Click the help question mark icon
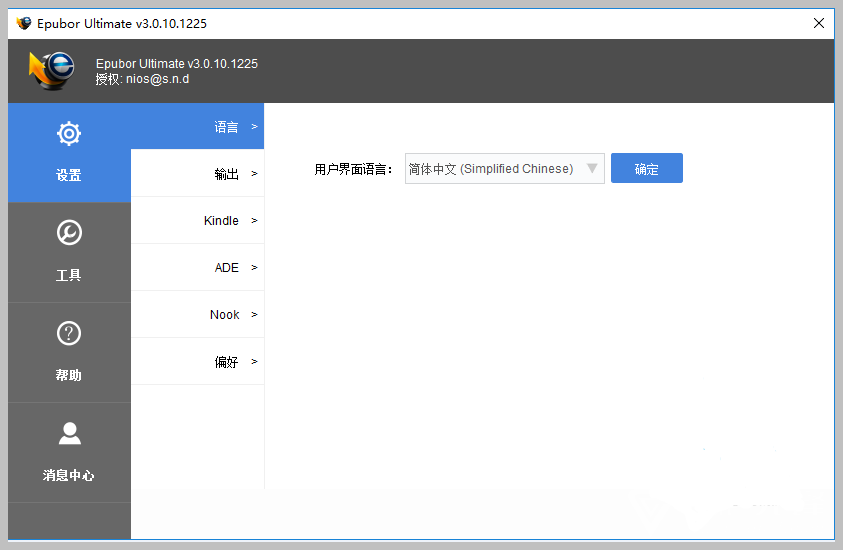 coord(69,333)
